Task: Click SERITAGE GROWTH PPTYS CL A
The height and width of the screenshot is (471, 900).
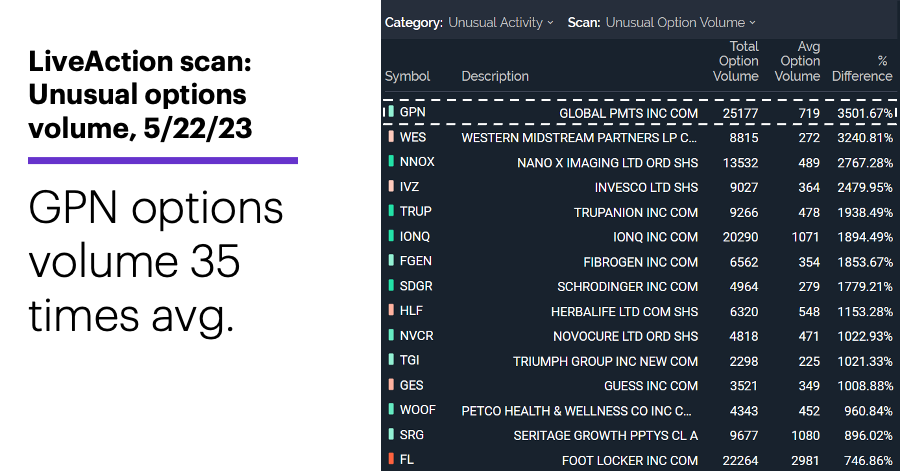Action: tap(606, 435)
